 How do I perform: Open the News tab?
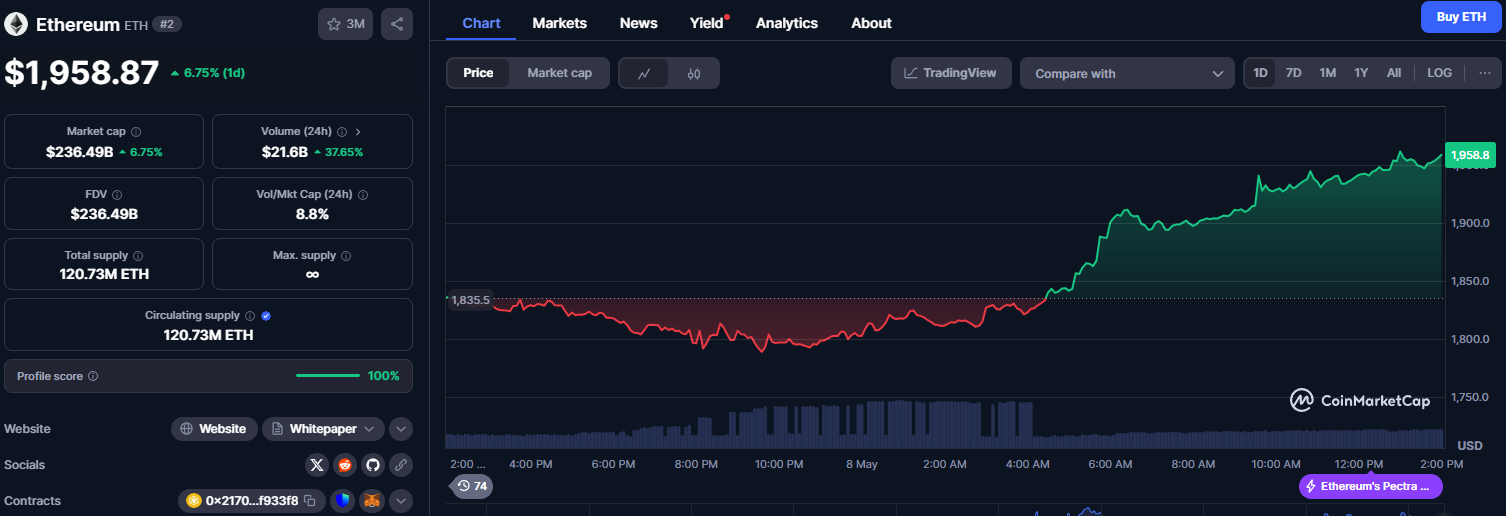tap(639, 23)
